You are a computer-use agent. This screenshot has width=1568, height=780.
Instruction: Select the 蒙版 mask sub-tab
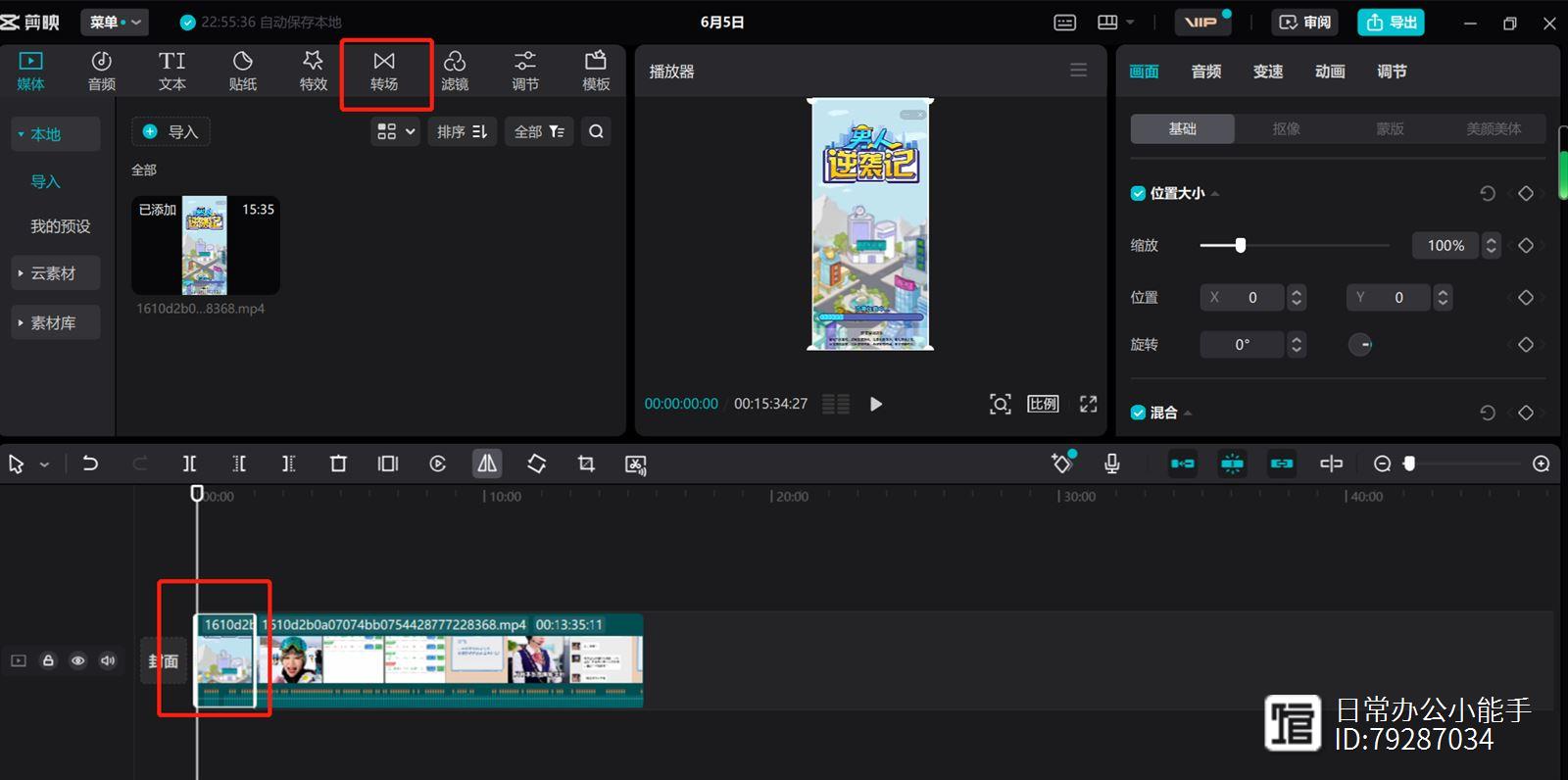1390,128
